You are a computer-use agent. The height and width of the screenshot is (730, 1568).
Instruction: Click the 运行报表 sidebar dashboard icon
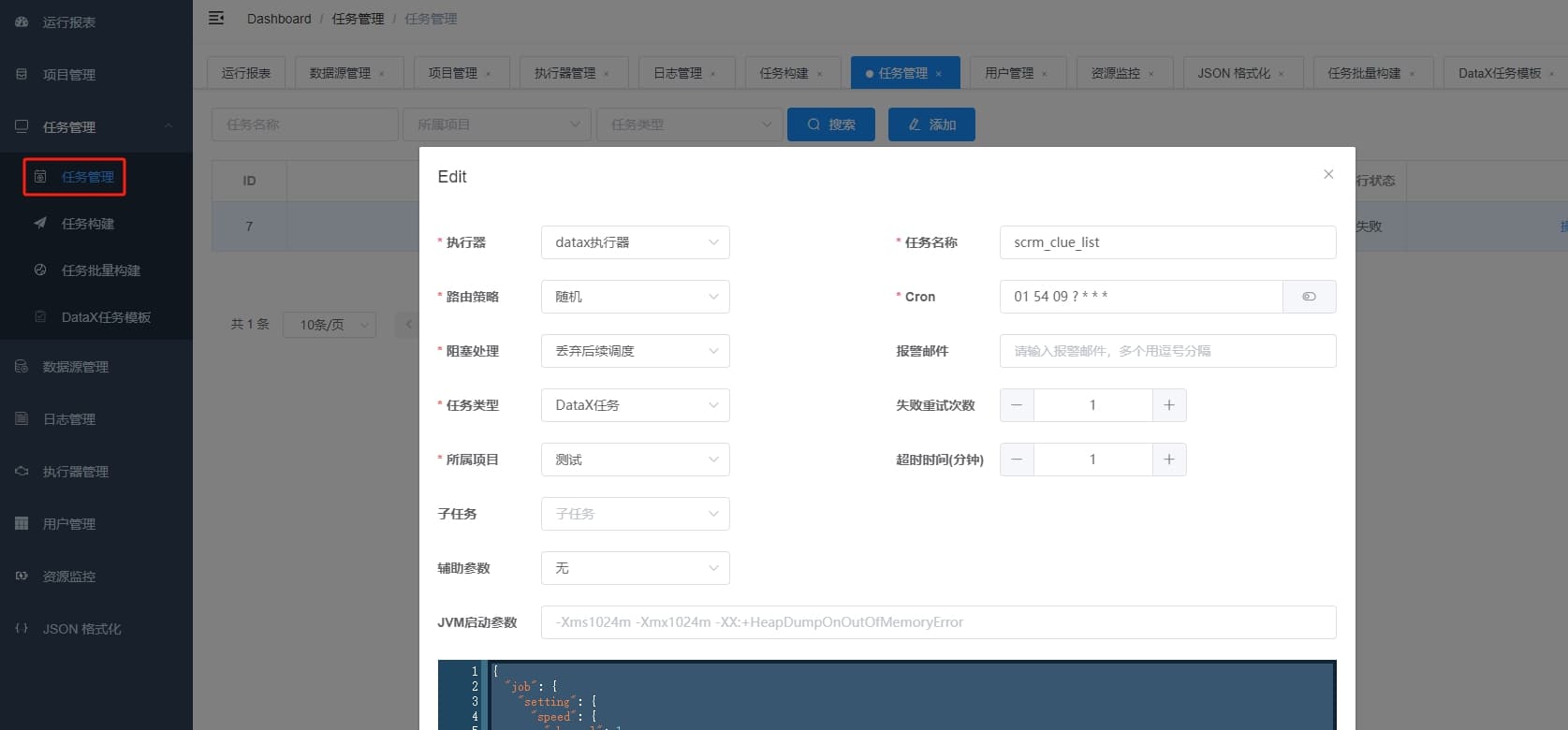(x=22, y=22)
